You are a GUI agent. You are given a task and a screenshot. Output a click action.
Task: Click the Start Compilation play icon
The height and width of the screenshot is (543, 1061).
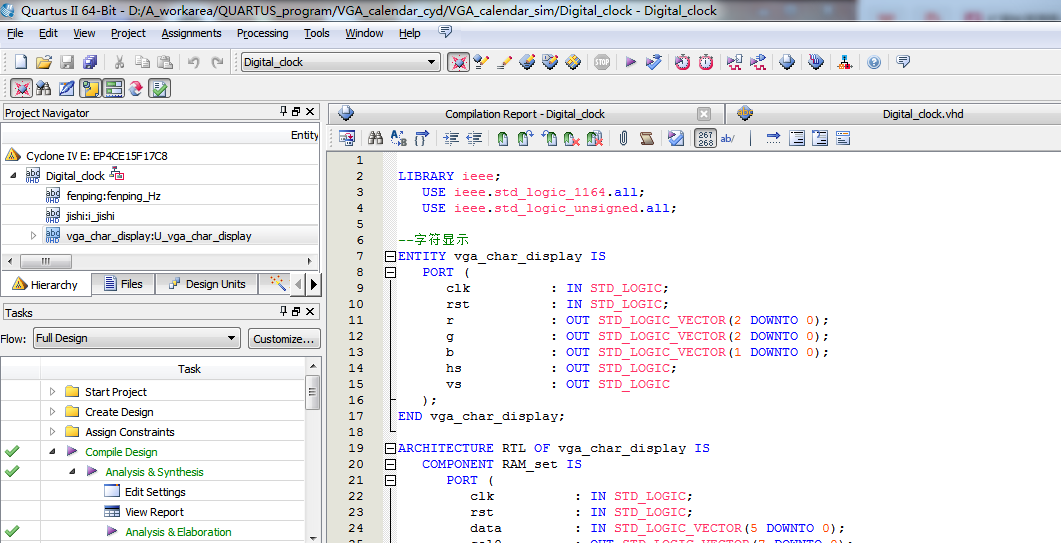pos(631,62)
